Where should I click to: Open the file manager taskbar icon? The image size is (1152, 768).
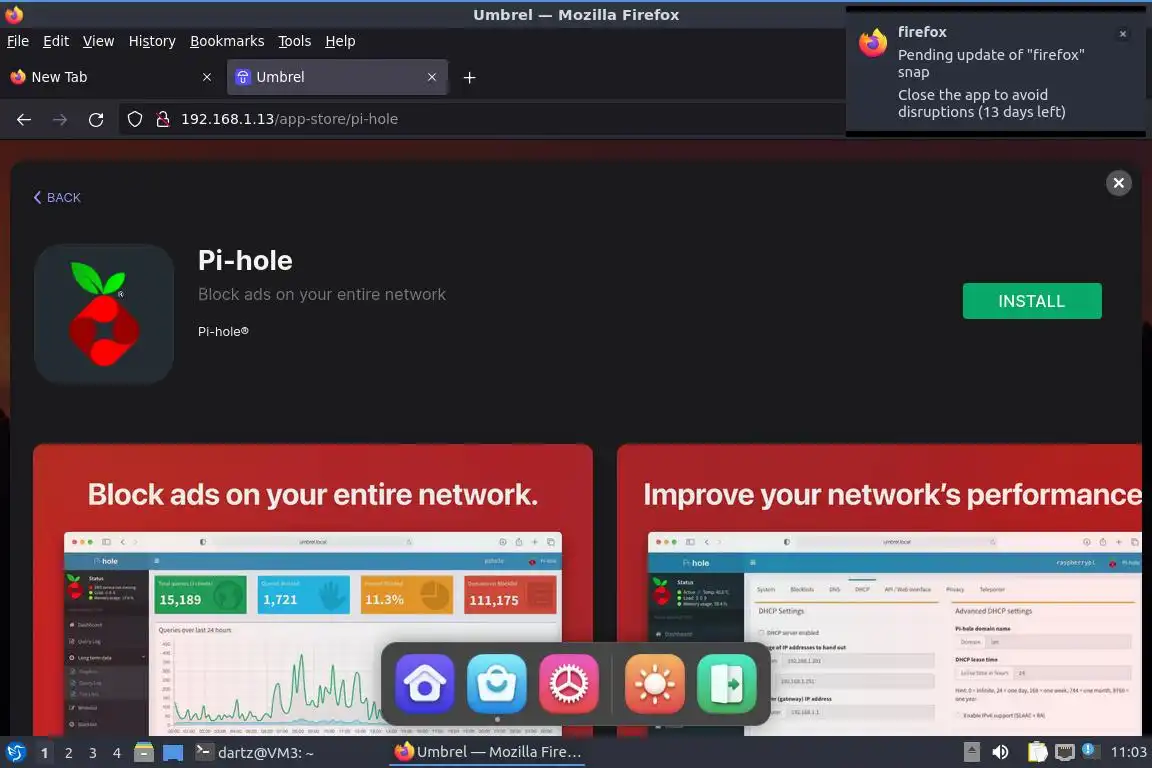144,753
